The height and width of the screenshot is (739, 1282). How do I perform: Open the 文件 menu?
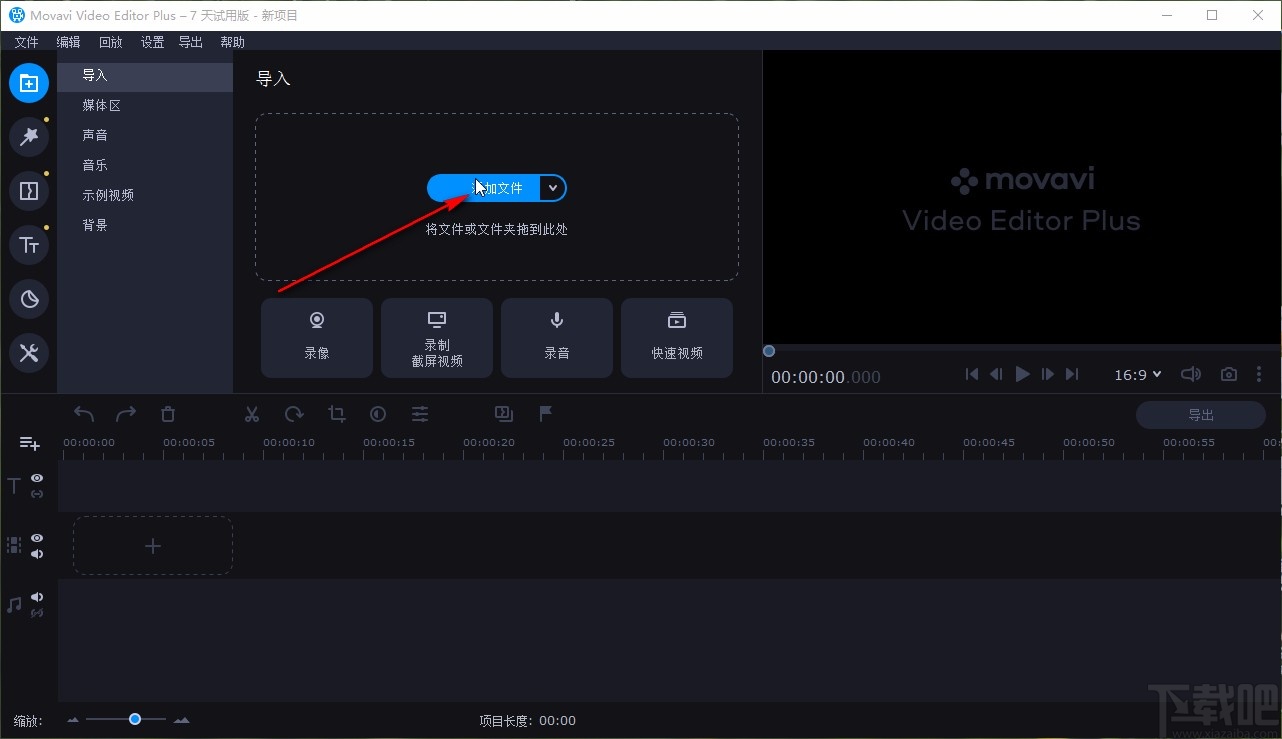26,42
